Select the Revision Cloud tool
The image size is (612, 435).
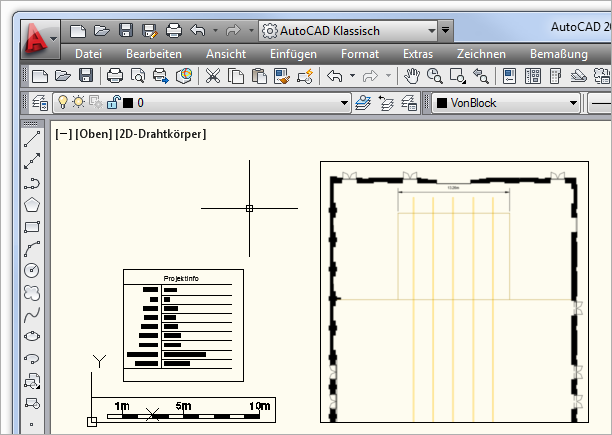coord(32,292)
